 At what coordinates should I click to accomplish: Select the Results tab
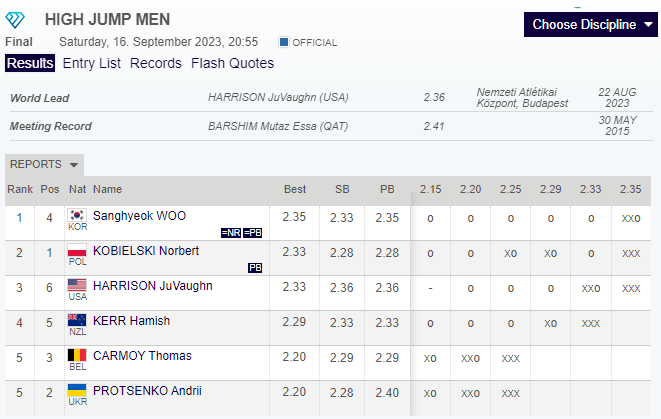coord(30,63)
